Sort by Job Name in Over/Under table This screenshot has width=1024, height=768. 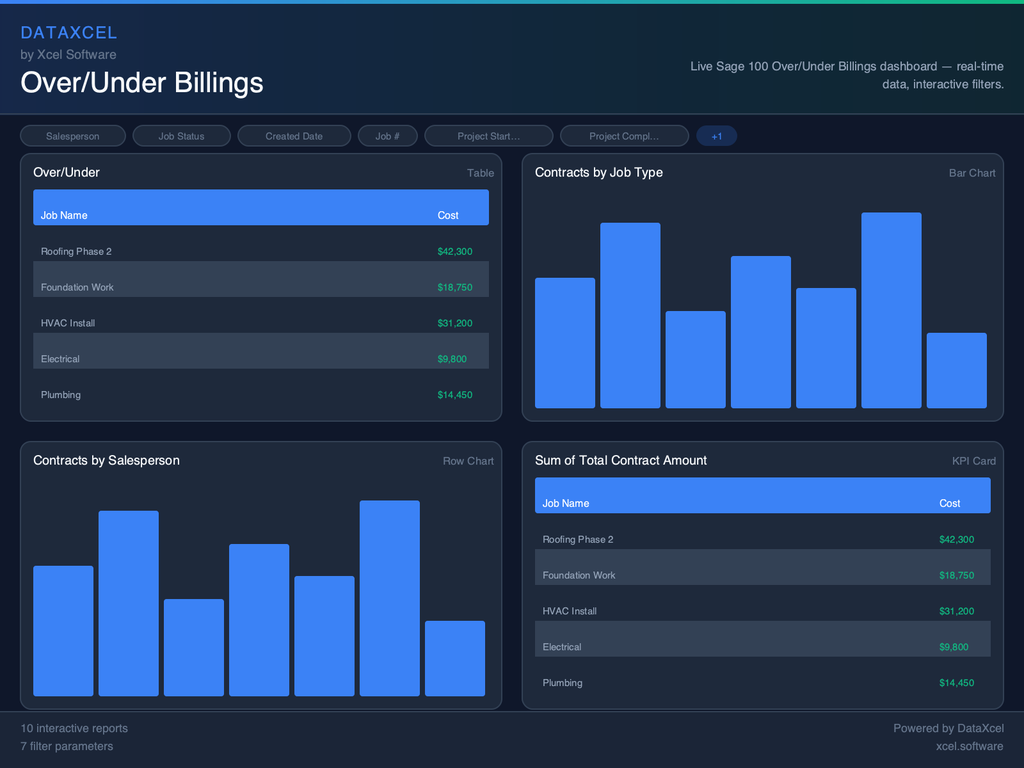(x=64, y=215)
